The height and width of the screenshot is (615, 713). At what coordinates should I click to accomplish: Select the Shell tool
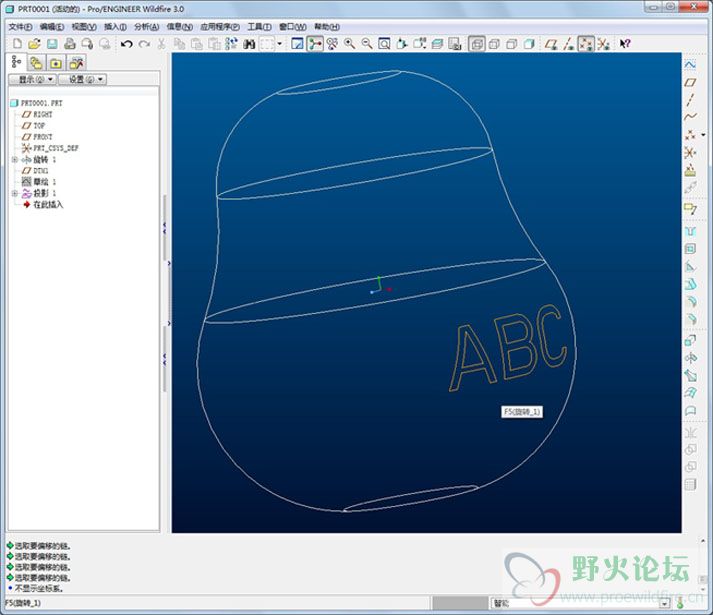pyautogui.click(x=690, y=249)
